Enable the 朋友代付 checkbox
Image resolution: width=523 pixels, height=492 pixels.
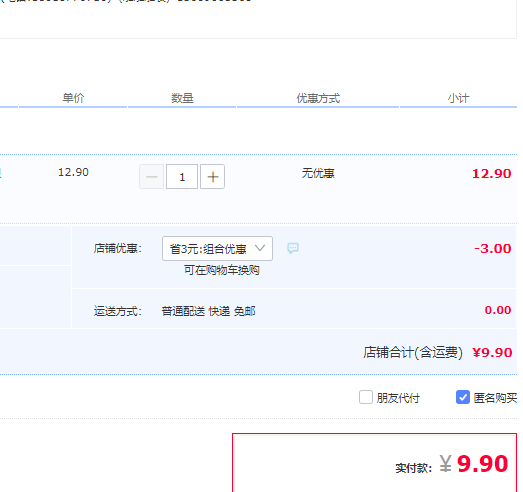[366, 397]
